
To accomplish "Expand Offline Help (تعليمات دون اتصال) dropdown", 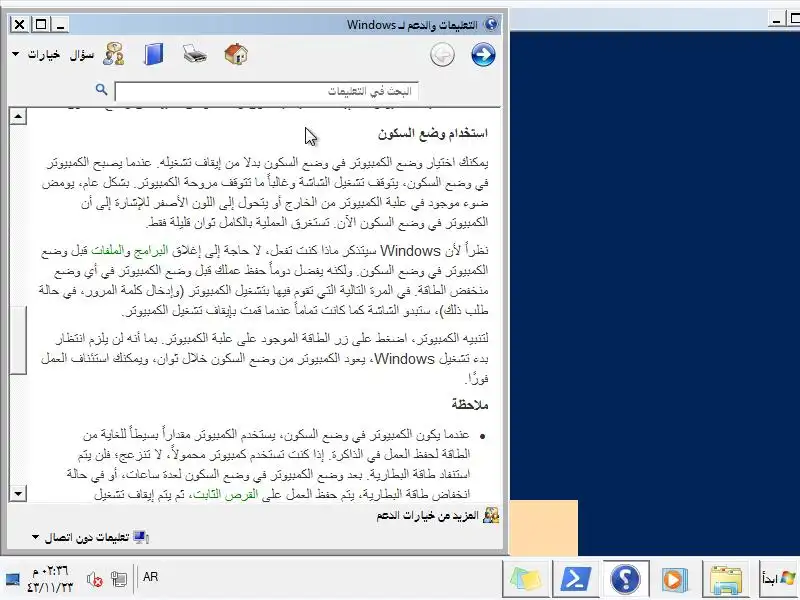I will tap(81, 538).
